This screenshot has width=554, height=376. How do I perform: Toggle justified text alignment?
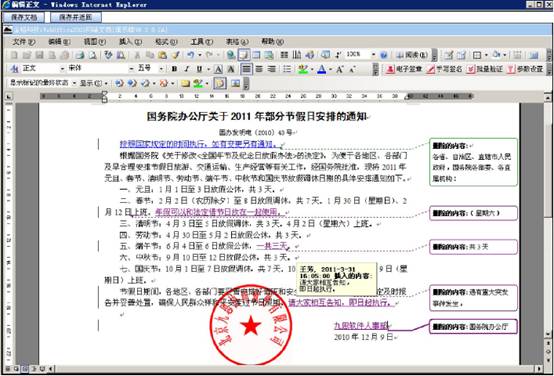tap(246, 69)
